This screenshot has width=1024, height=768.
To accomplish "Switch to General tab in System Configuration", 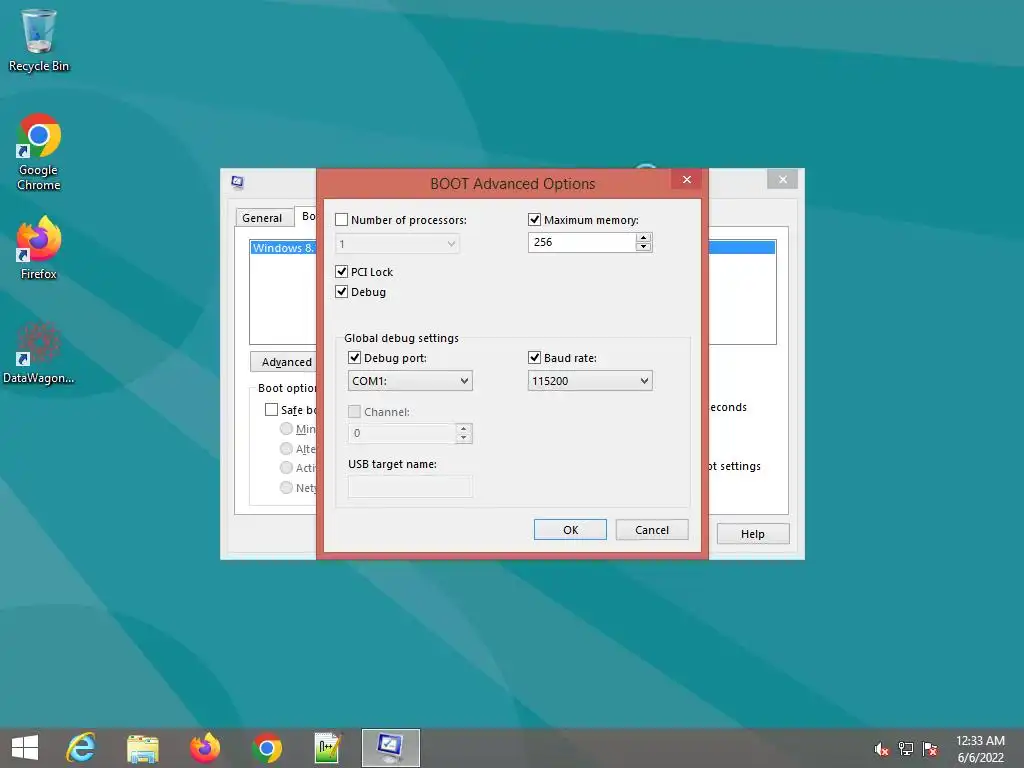I will pyautogui.click(x=262, y=217).
